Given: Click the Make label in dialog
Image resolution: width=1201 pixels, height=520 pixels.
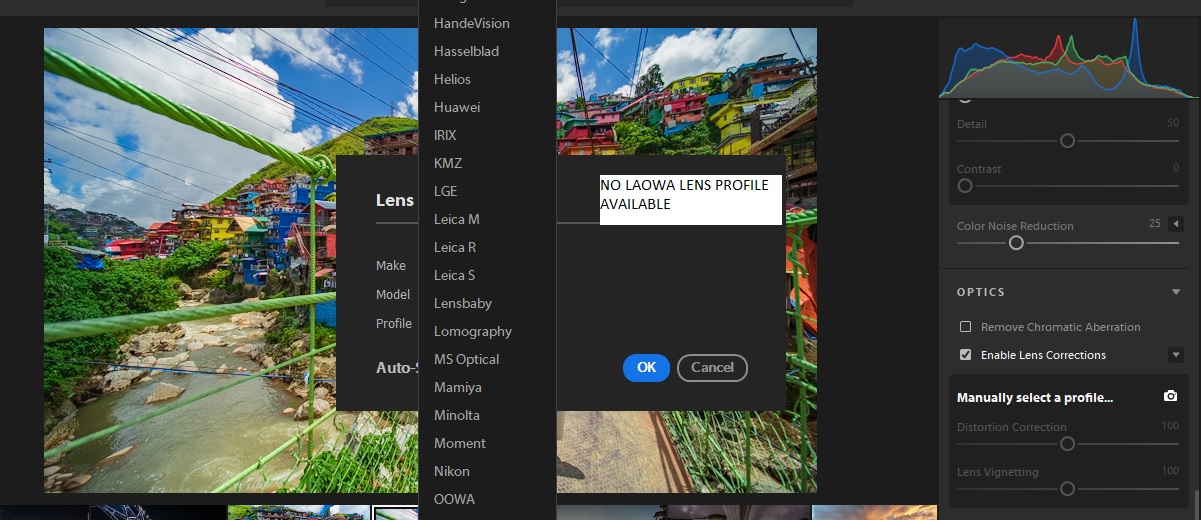Looking at the screenshot, I should [391, 266].
